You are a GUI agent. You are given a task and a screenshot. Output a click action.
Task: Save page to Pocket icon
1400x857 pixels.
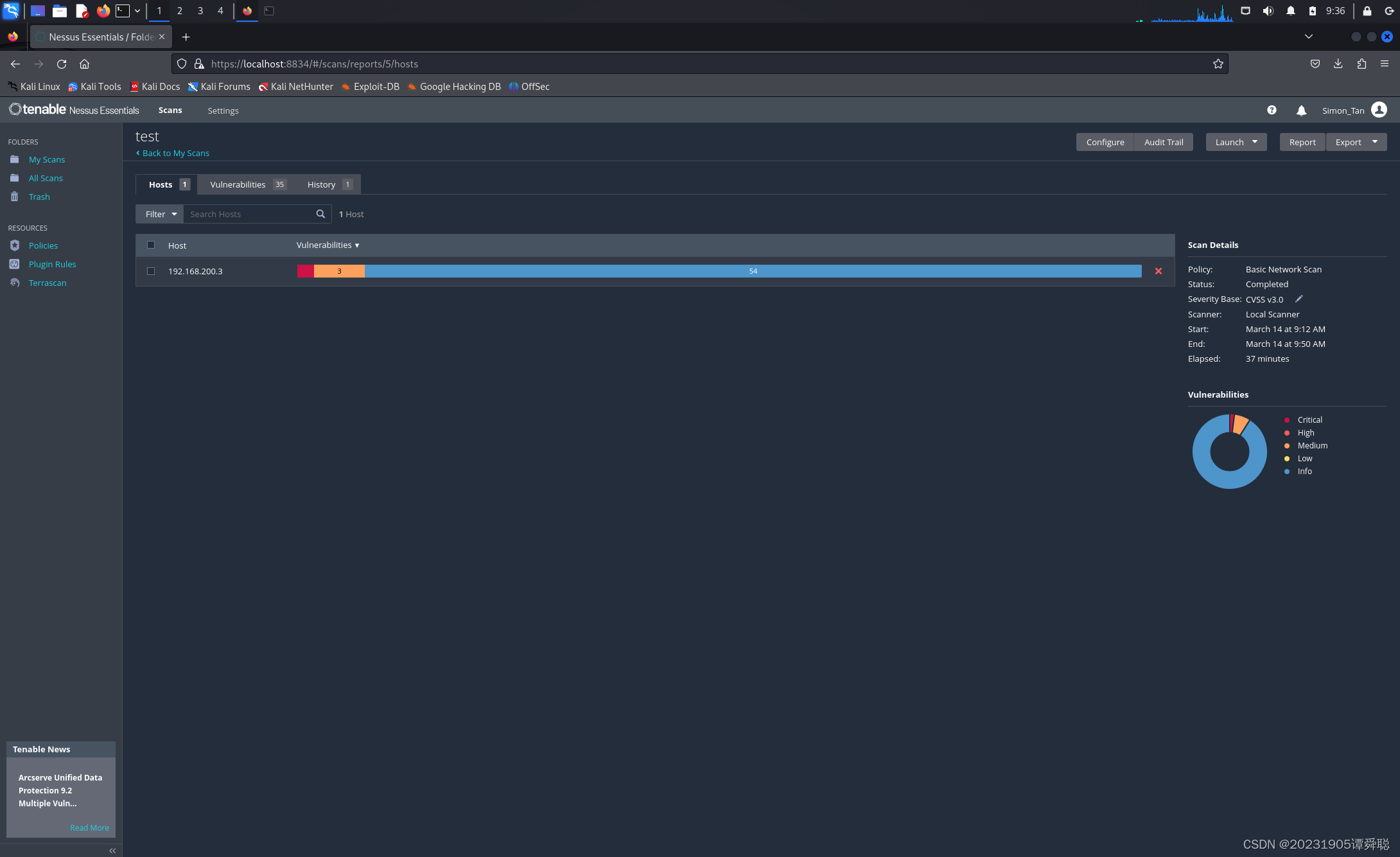click(1315, 64)
